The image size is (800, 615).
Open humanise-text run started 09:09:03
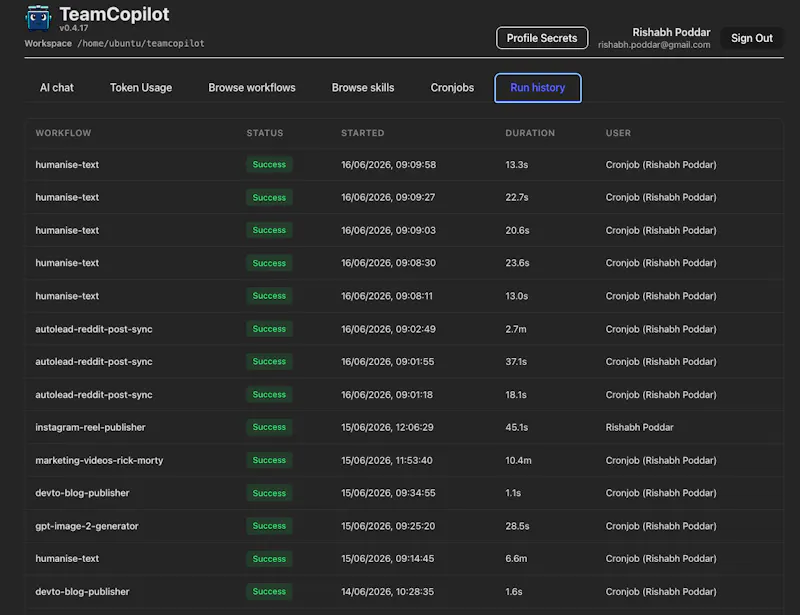tap(404, 230)
